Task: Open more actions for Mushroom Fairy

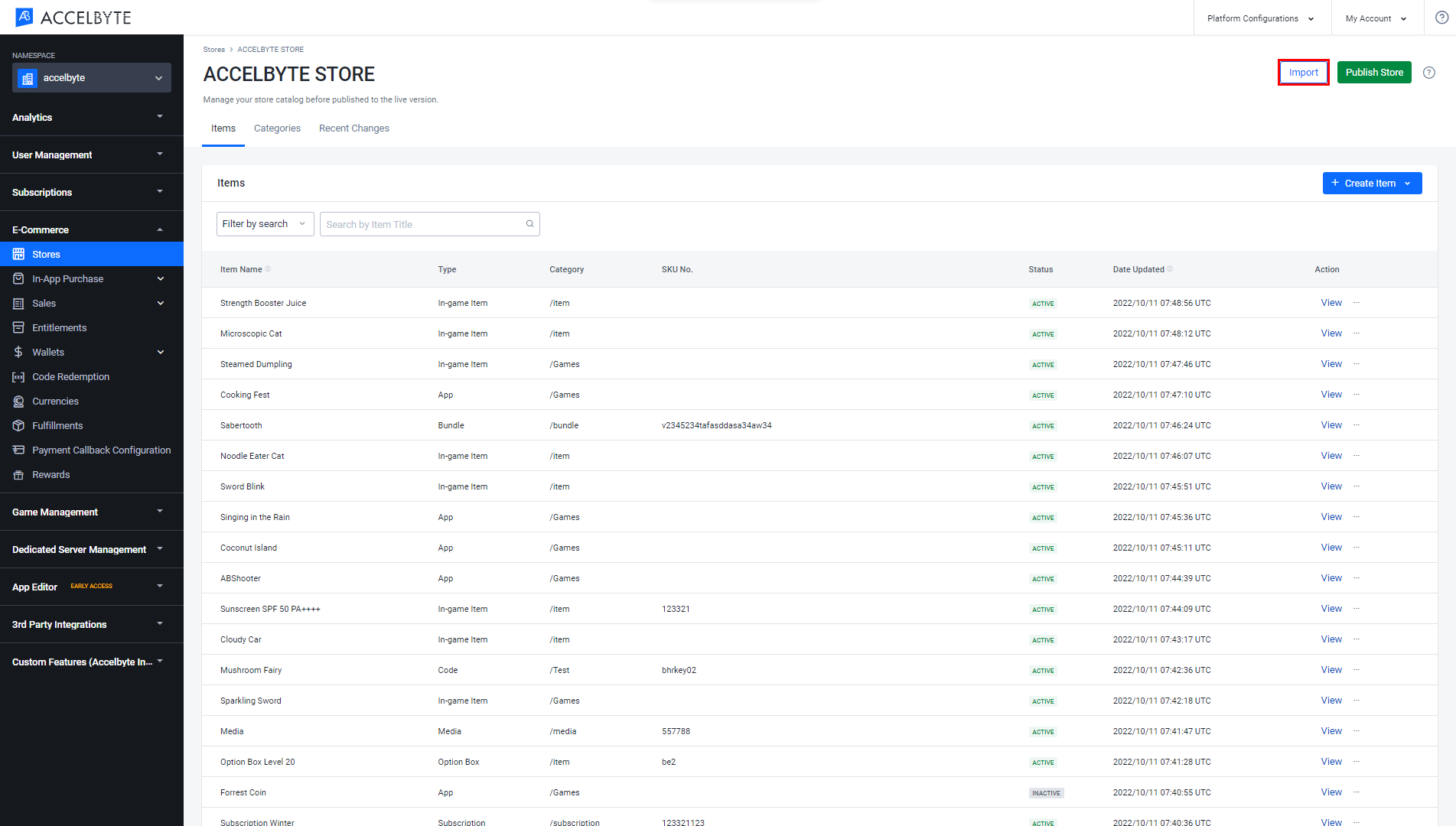Action: [1357, 670]
